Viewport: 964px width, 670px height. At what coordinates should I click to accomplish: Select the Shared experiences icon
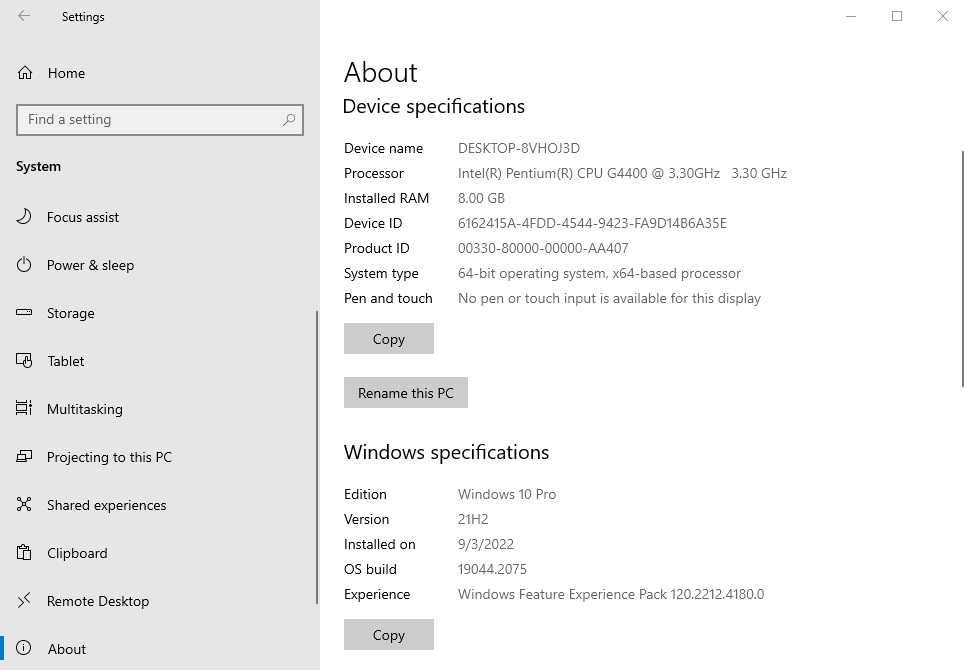(x=24, y=504)
